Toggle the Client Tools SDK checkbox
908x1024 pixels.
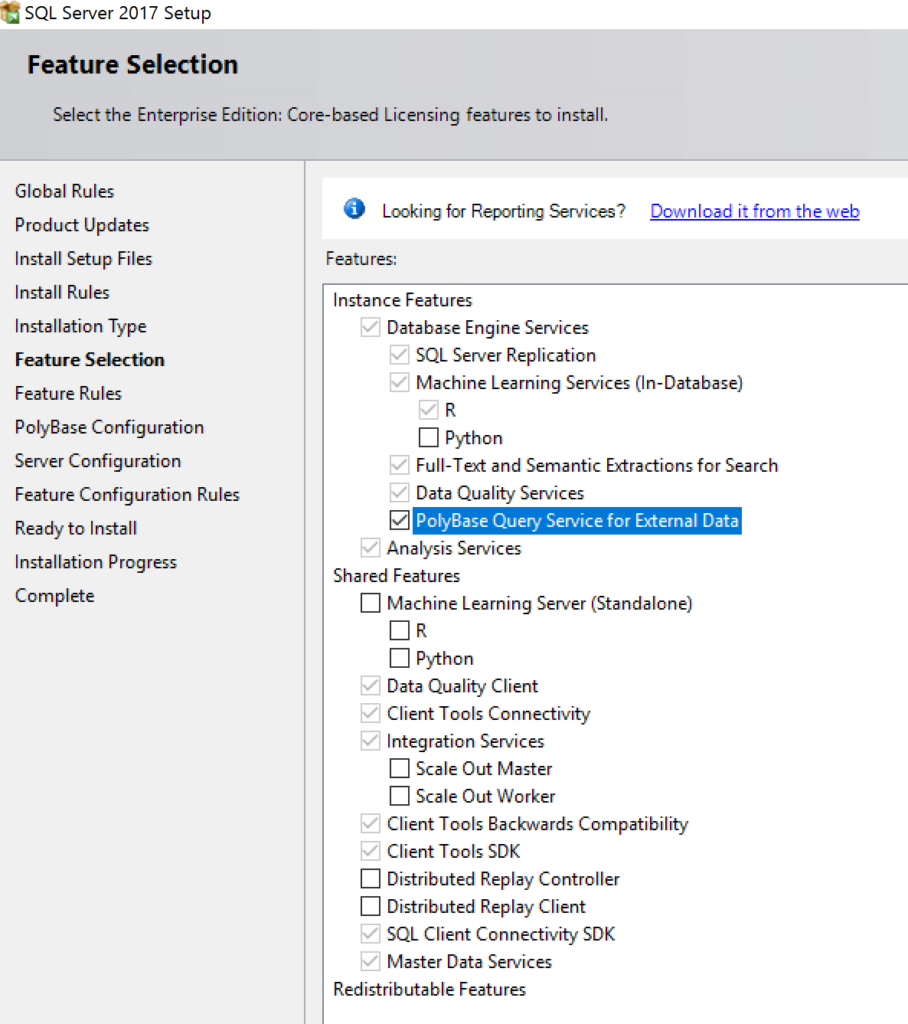(370, 851)
